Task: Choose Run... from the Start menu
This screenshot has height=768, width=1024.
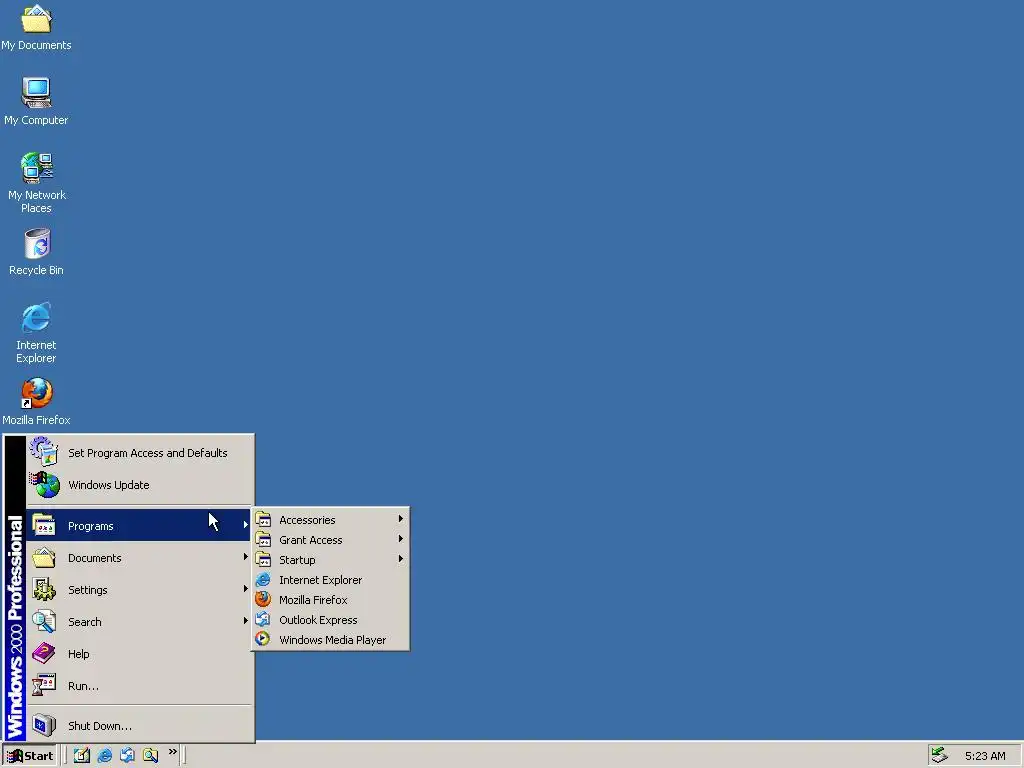Action: [x=140, y=686]
